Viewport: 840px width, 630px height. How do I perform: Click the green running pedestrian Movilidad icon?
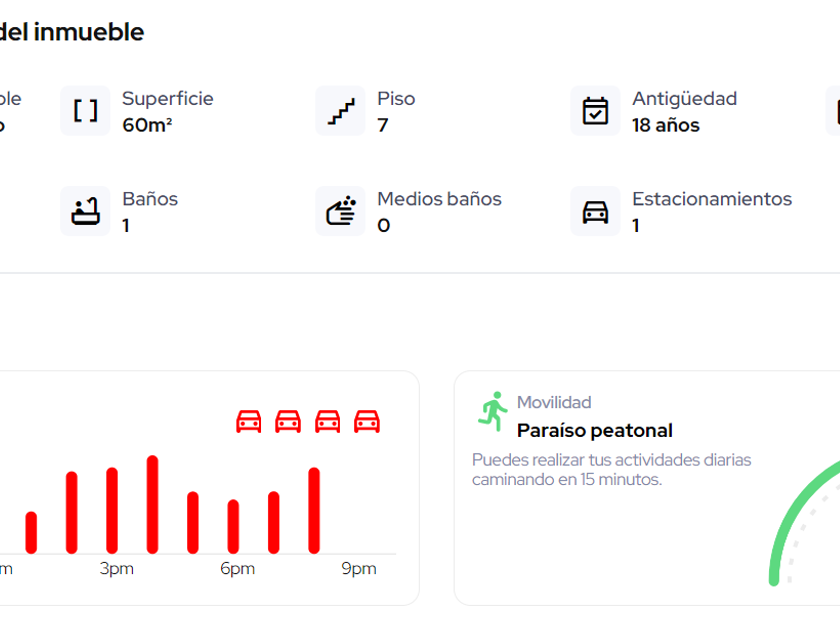492,412
